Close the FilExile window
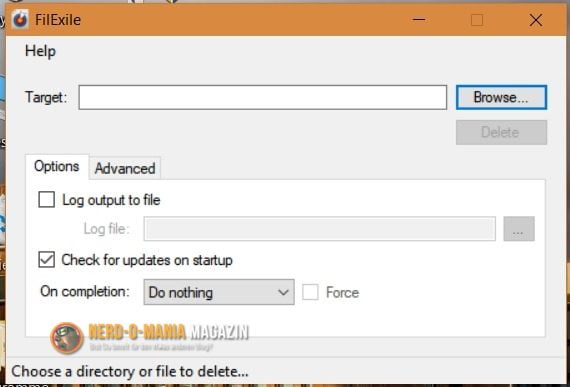Viewport: 570px width, 387px height. [x=535, y=20]
